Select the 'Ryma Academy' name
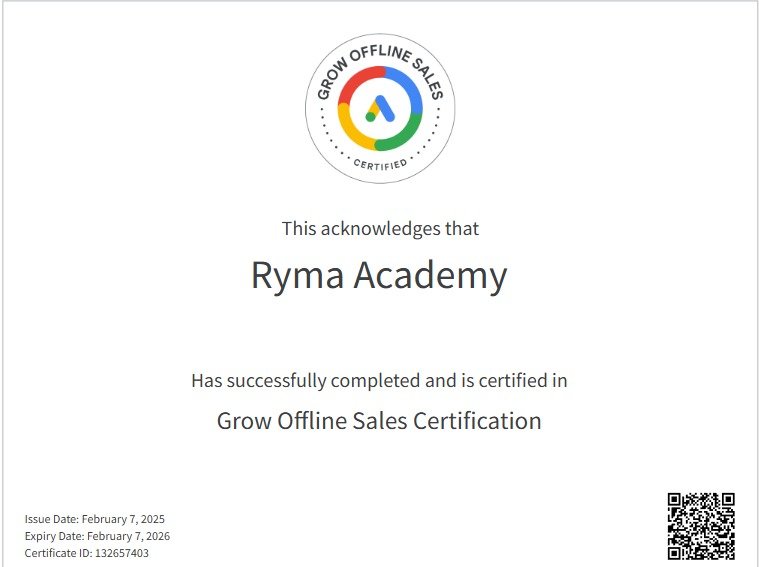This screenshot has height=567, width=759. [x=379, y=275]
